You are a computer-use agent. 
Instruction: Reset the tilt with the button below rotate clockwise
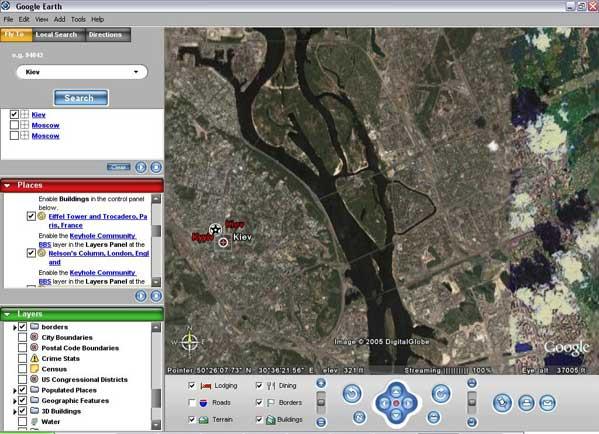(434, 417)
